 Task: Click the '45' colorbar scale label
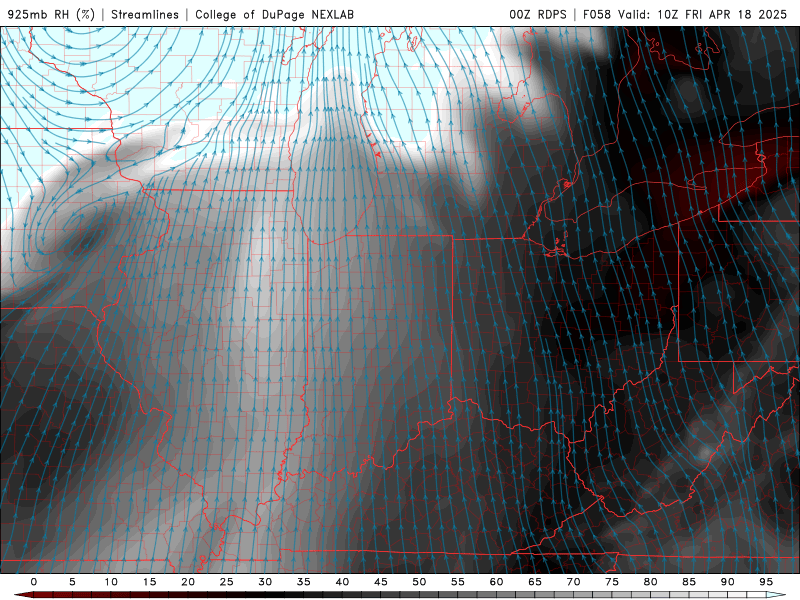click(381, 582)
